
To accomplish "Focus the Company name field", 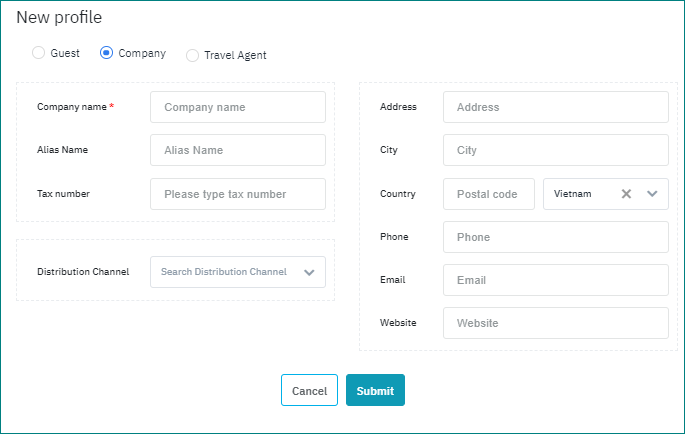I will 238,107.
